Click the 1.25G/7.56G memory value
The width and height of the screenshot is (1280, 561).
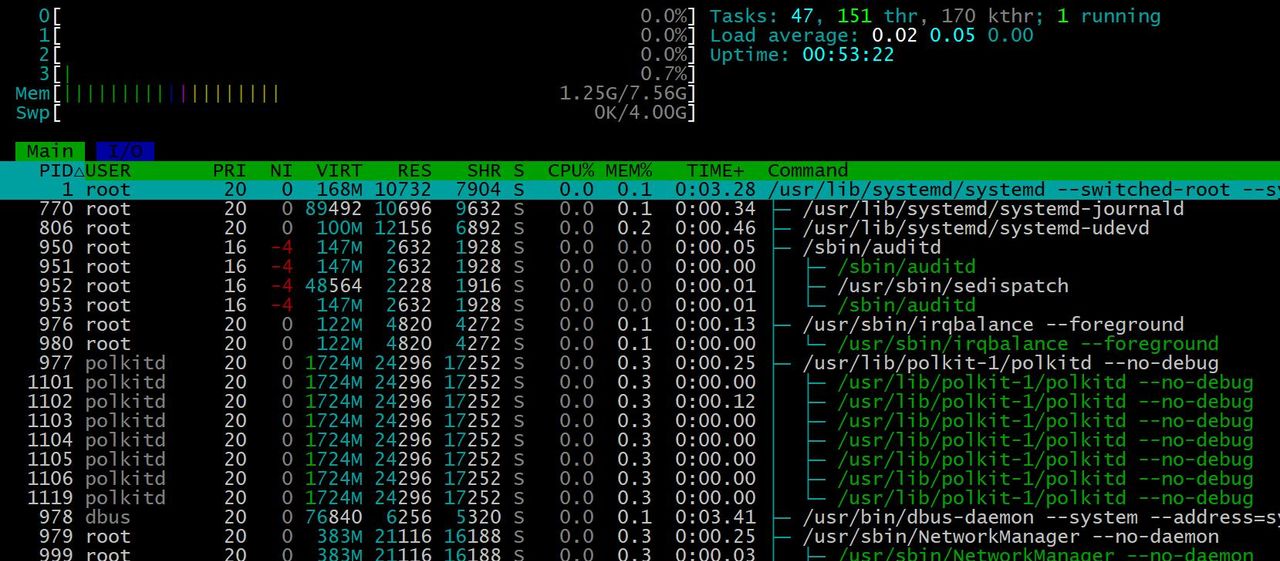click(624, 93)
